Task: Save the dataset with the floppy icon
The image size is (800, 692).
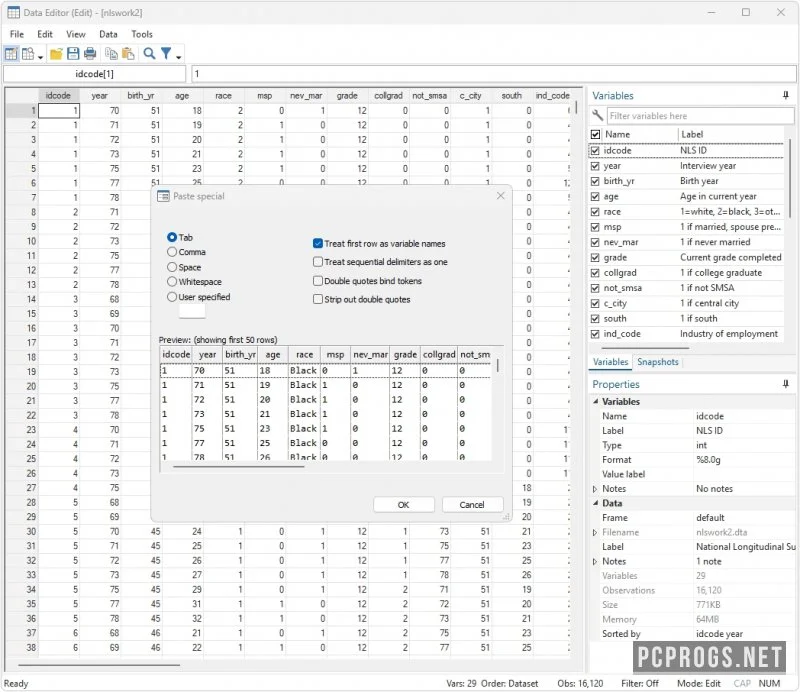Action: [x=73, y=54]
